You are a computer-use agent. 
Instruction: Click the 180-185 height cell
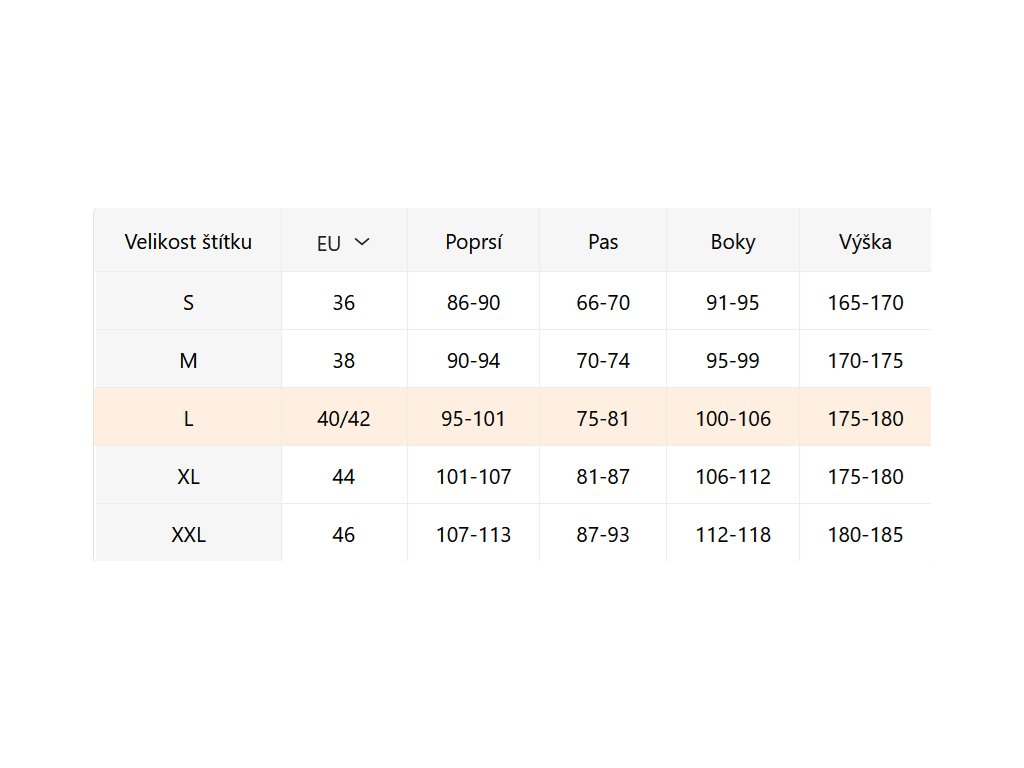865,534
